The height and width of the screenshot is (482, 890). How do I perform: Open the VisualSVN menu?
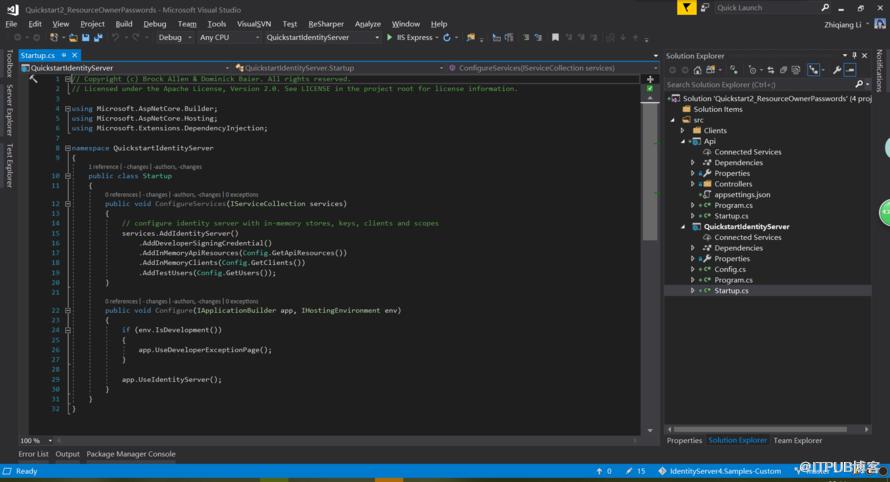[254, 24]
